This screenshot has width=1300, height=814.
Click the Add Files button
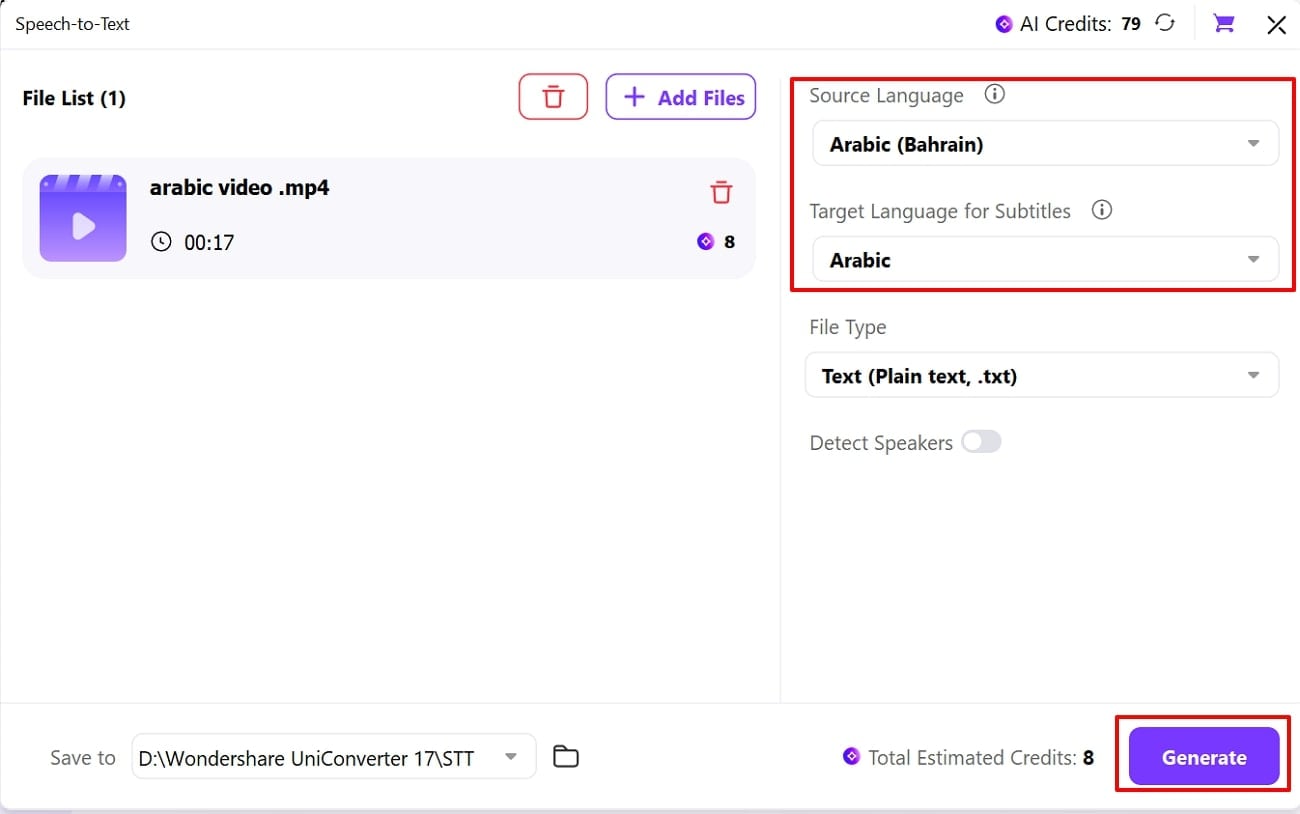pyautogui.click(x=681, y=97)
